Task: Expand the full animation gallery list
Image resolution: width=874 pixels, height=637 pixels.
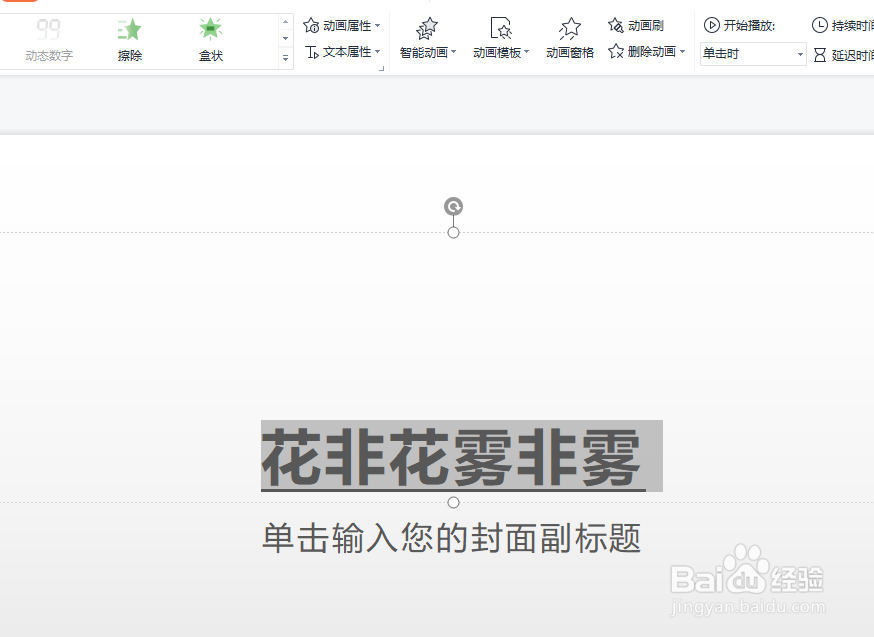Action: coord(285,58)
